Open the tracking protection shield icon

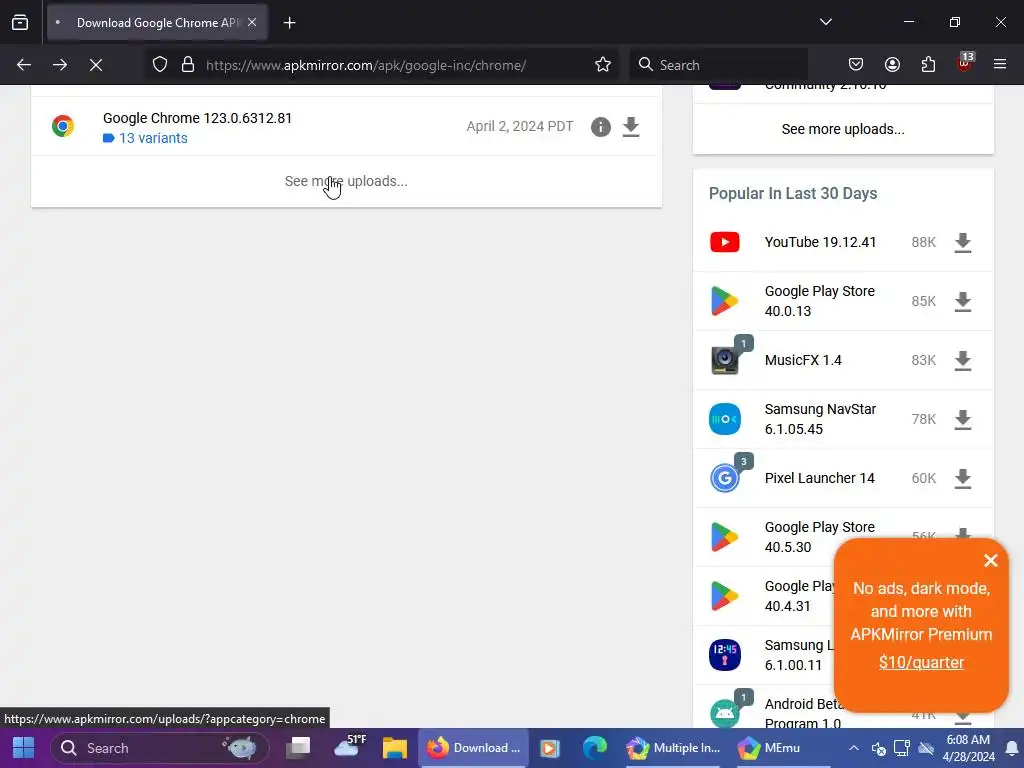[x=160, y=65]
